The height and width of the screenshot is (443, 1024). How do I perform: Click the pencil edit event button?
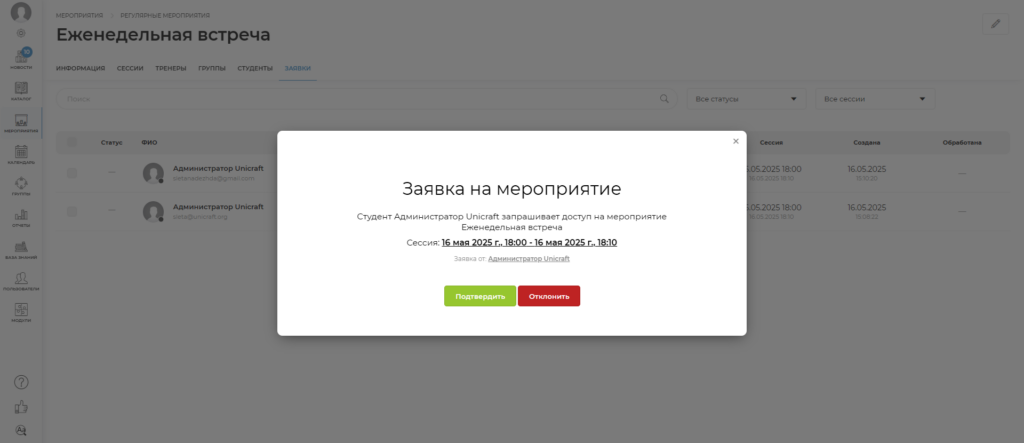(995, 24)
